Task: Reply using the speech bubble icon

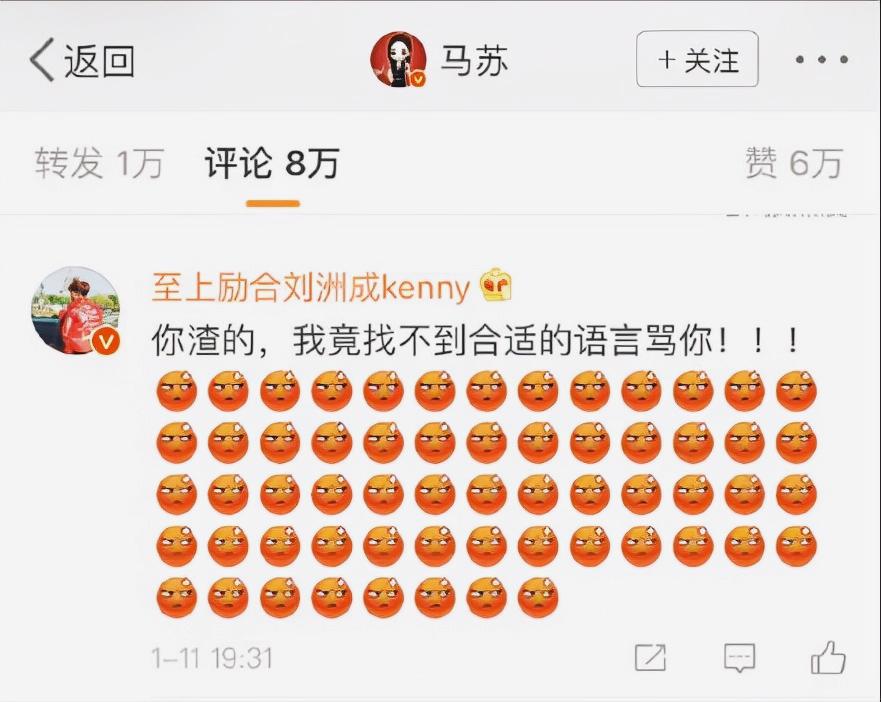Action: (739, 658)
